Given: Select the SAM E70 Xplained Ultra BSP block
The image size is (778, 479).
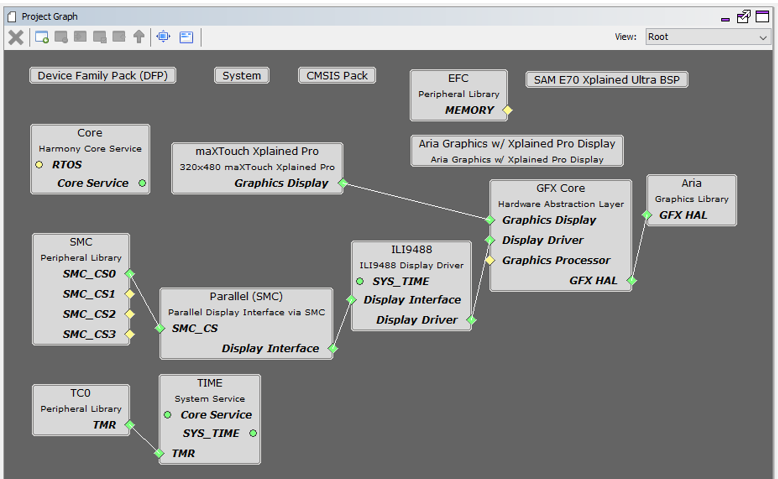Looking at the screenshot, I should (x=606, y=79).
